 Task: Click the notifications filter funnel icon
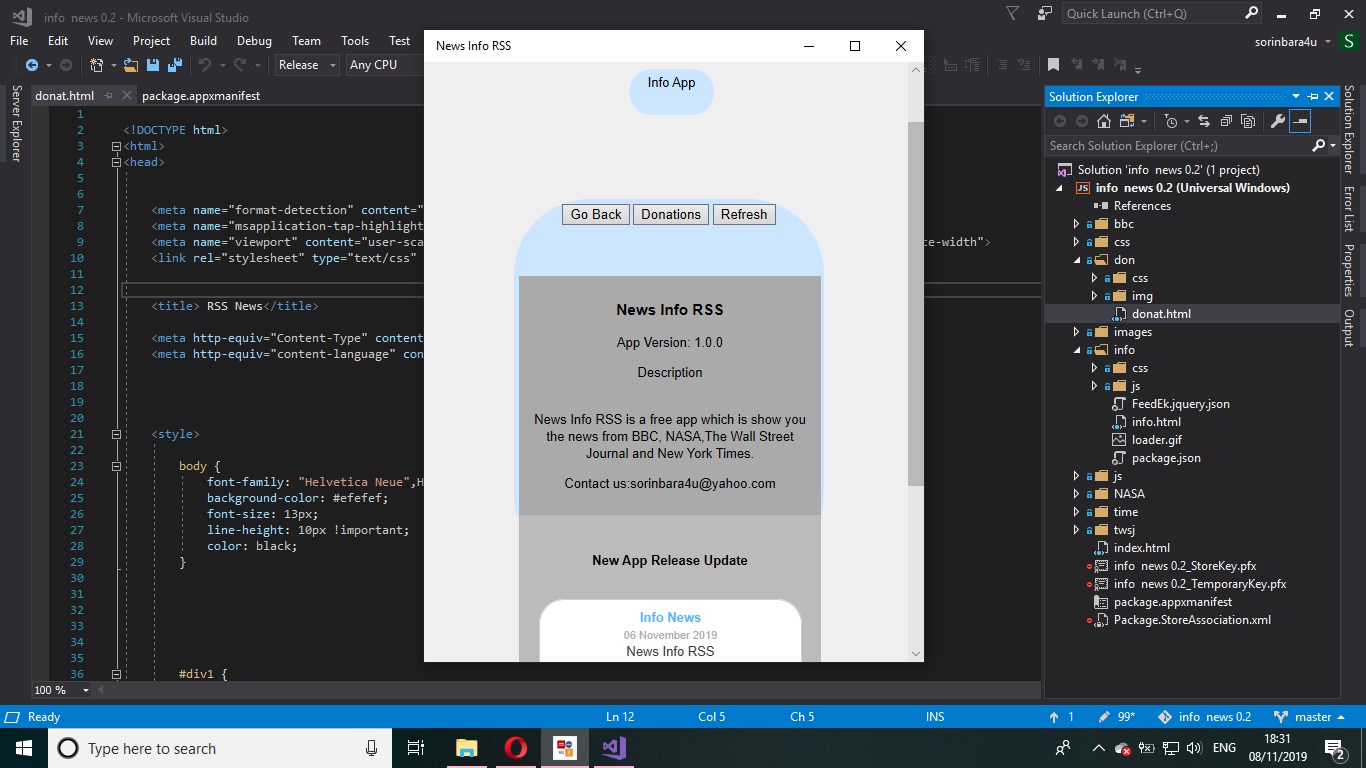[x=1013, y=13]
